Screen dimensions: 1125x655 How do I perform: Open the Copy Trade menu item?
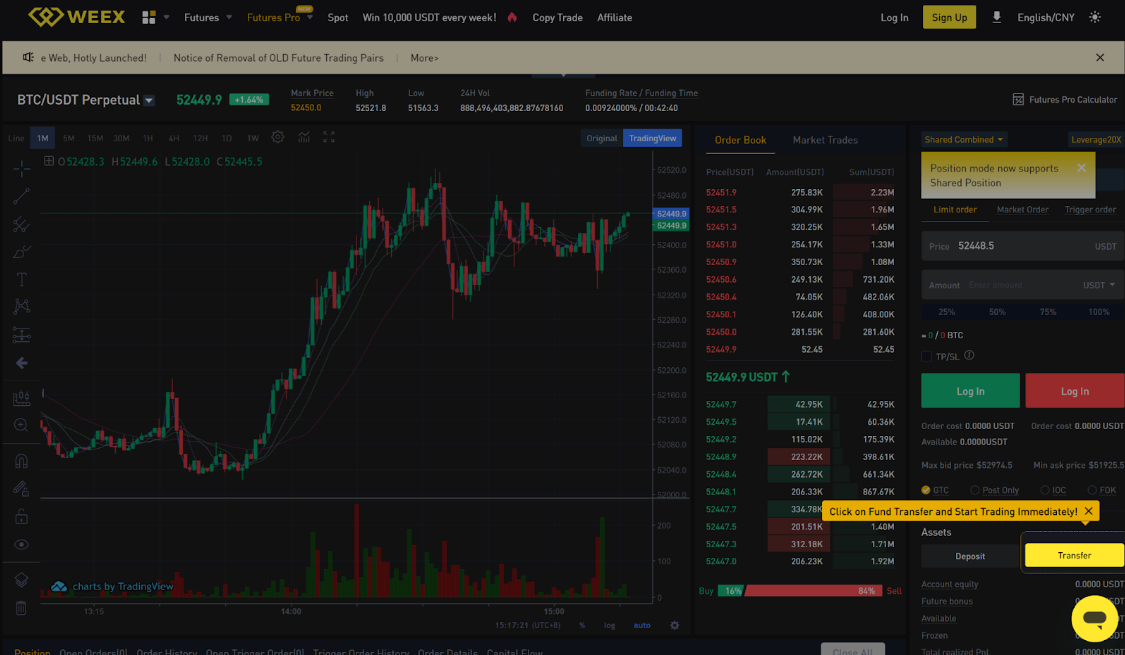coord(557,17)
